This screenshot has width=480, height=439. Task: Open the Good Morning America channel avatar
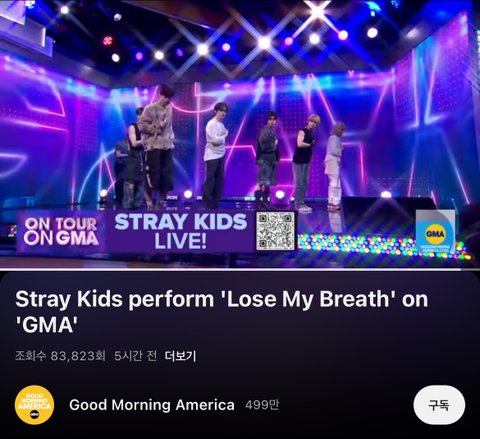coord(34,405)
